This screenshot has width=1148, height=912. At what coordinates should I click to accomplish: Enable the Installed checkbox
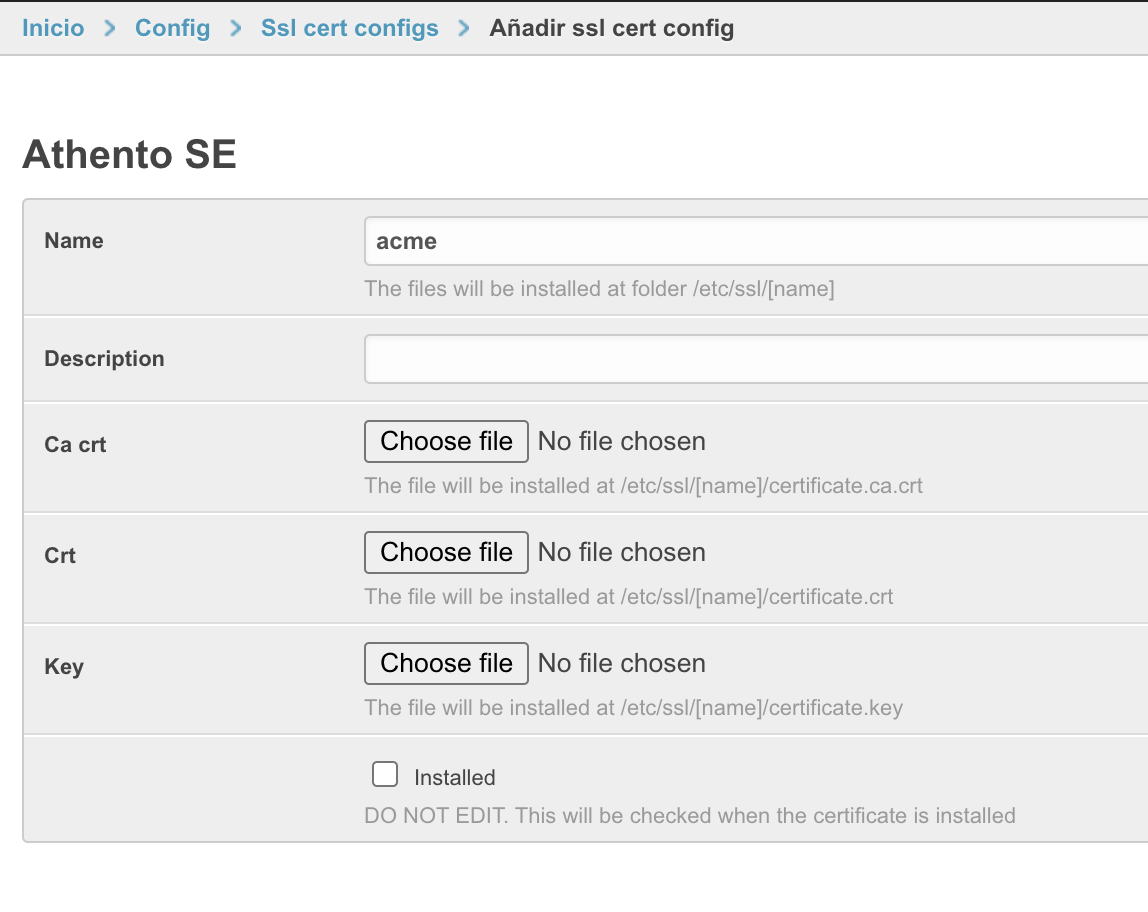tap(385, 775)
